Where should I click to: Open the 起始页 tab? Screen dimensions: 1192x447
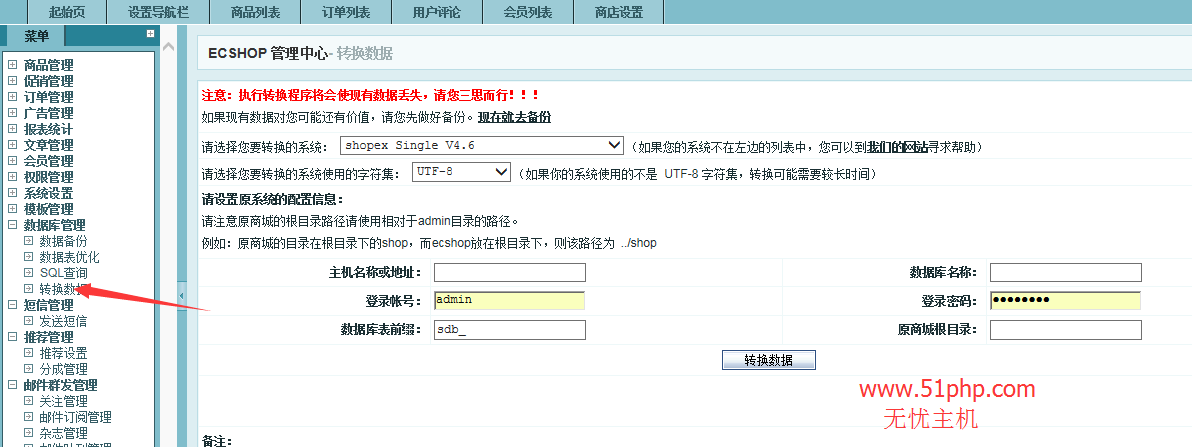point(66,12)
